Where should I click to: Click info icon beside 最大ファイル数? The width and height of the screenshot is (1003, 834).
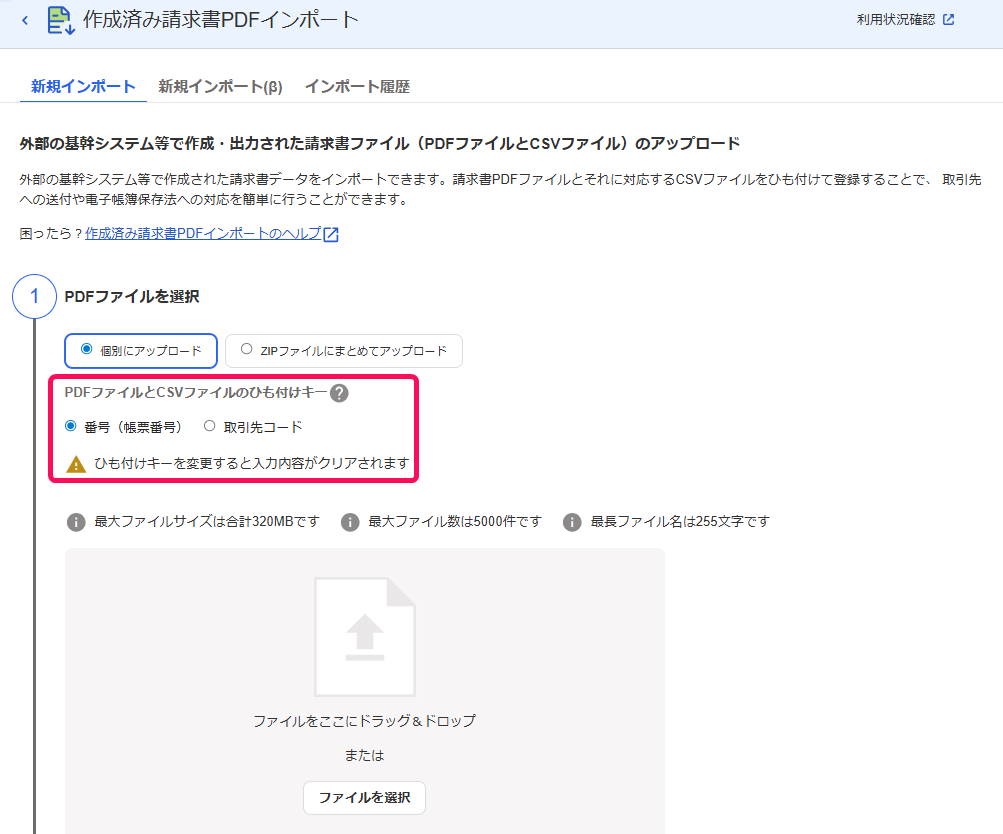coord(350,522)
